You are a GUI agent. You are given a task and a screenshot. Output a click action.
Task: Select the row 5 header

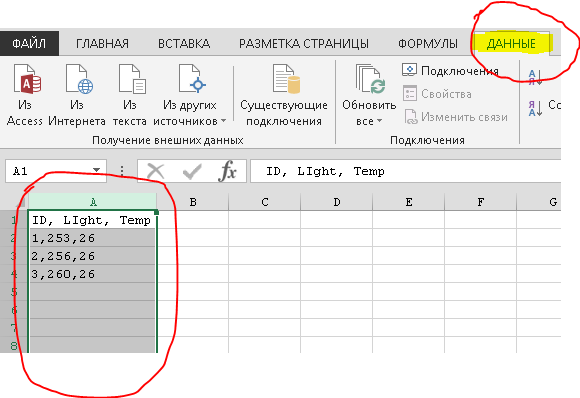click(14, 292)
